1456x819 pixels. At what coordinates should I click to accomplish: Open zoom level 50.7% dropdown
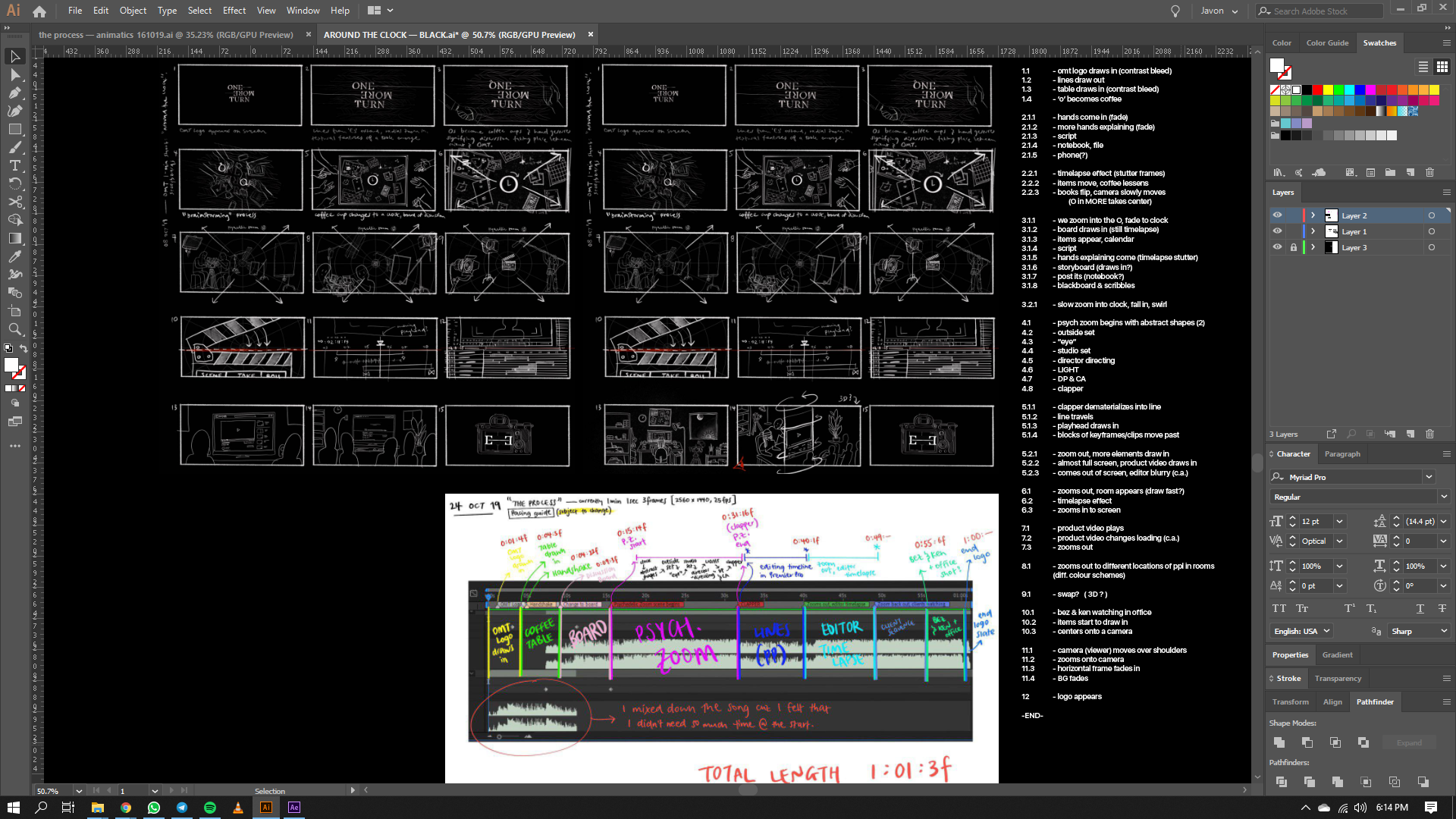(x=79, y=791)
